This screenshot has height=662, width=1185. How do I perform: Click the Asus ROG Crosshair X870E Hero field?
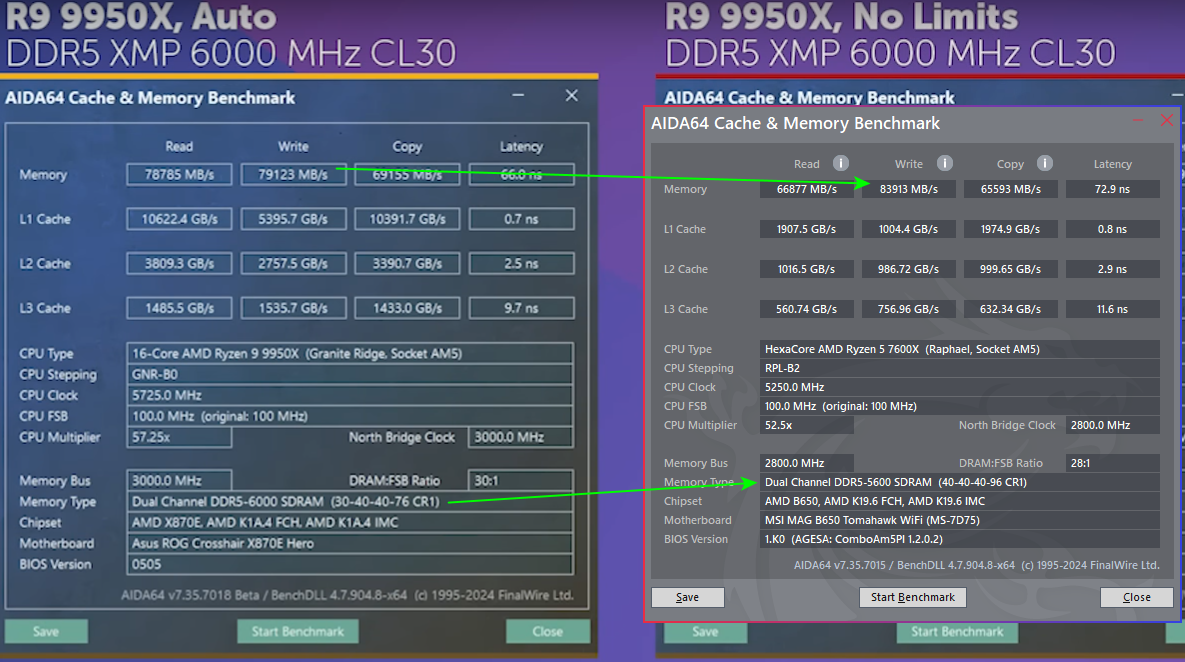click(350, 543)
